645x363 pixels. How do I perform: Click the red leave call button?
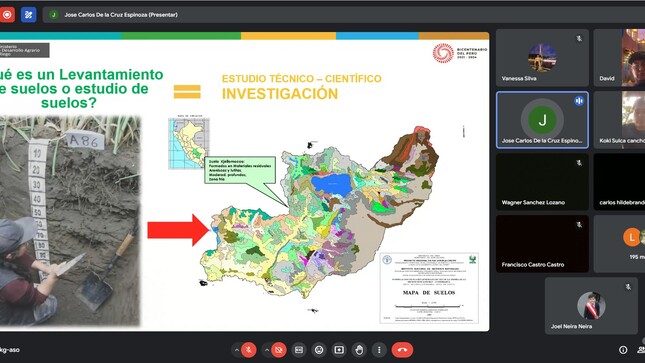(x=402, y=350)
